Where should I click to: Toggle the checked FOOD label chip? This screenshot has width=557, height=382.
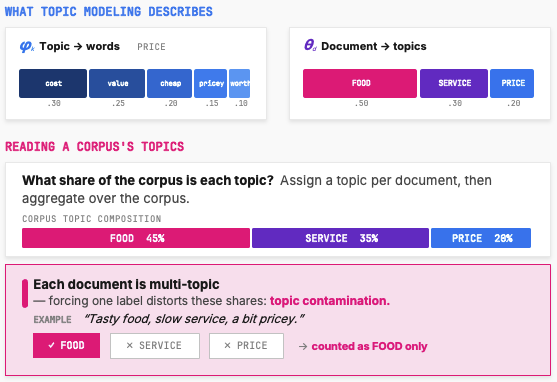click(x=66, y=345)
